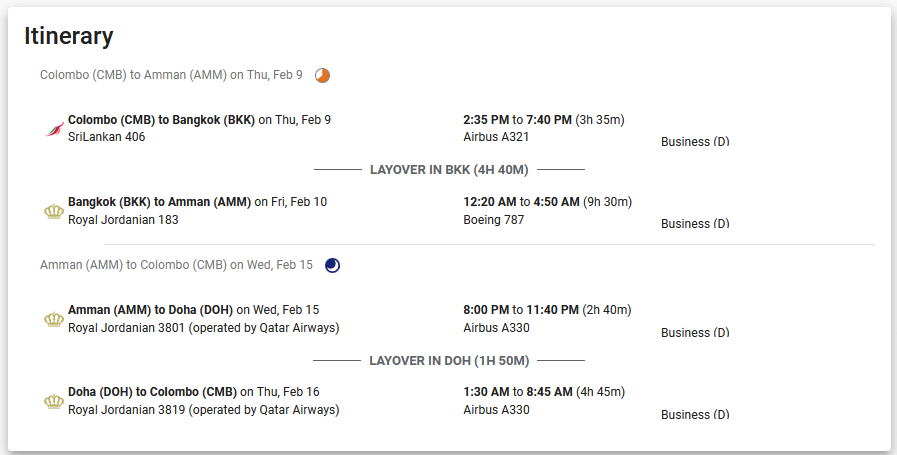Click Business (D) for SriLankan 406
The image size is (897, 455).
695,141
